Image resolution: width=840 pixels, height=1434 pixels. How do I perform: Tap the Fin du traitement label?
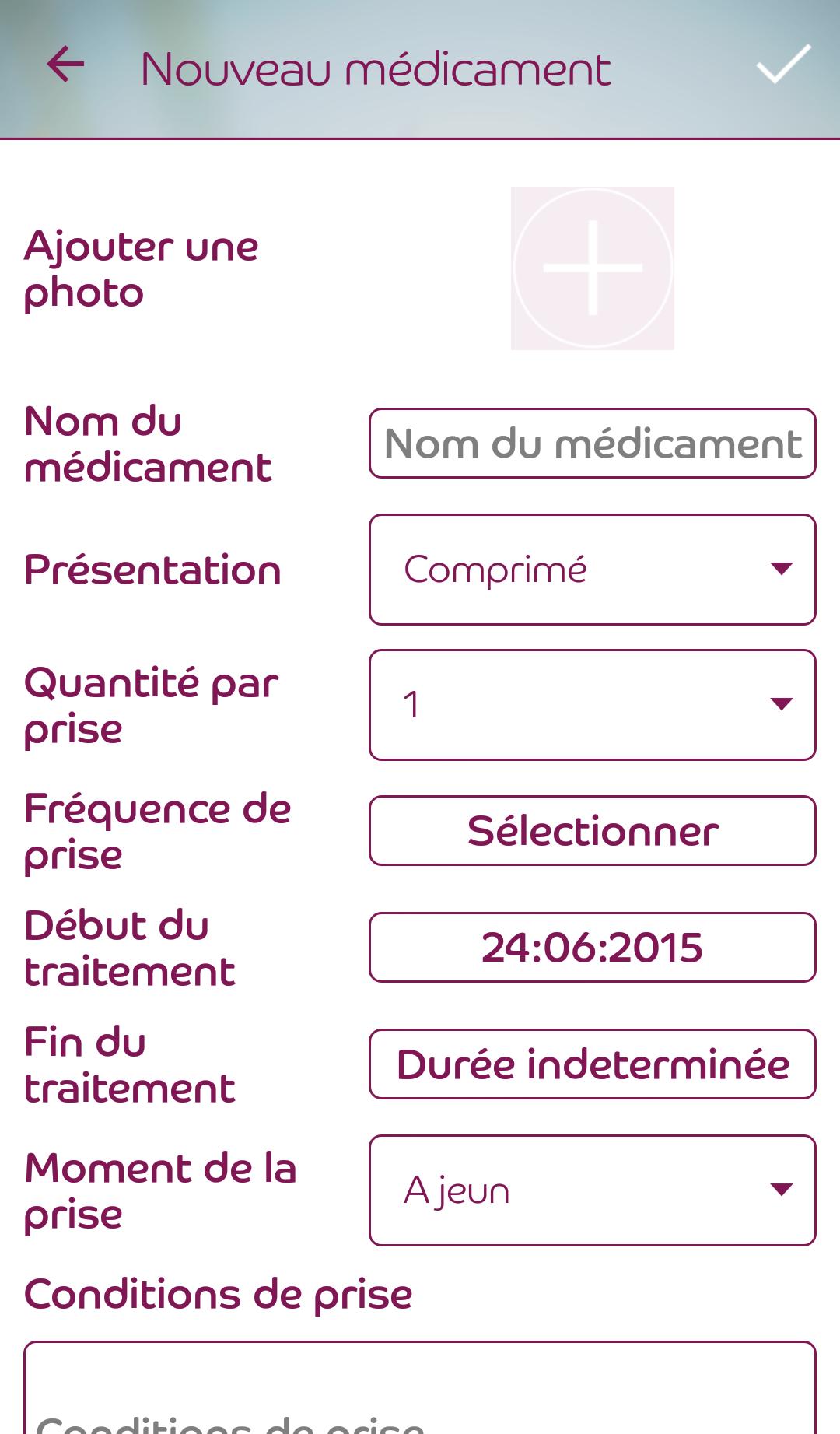tap(129, 1064)
